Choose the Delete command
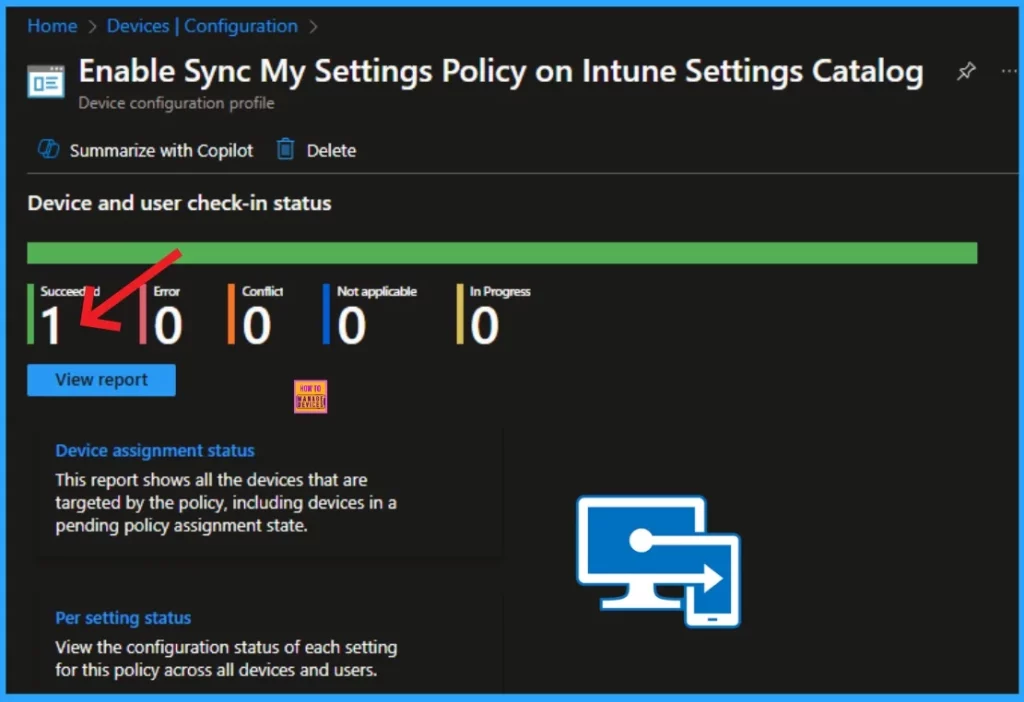The width and height of the screenshot is (1024, 702). [331, 151]
